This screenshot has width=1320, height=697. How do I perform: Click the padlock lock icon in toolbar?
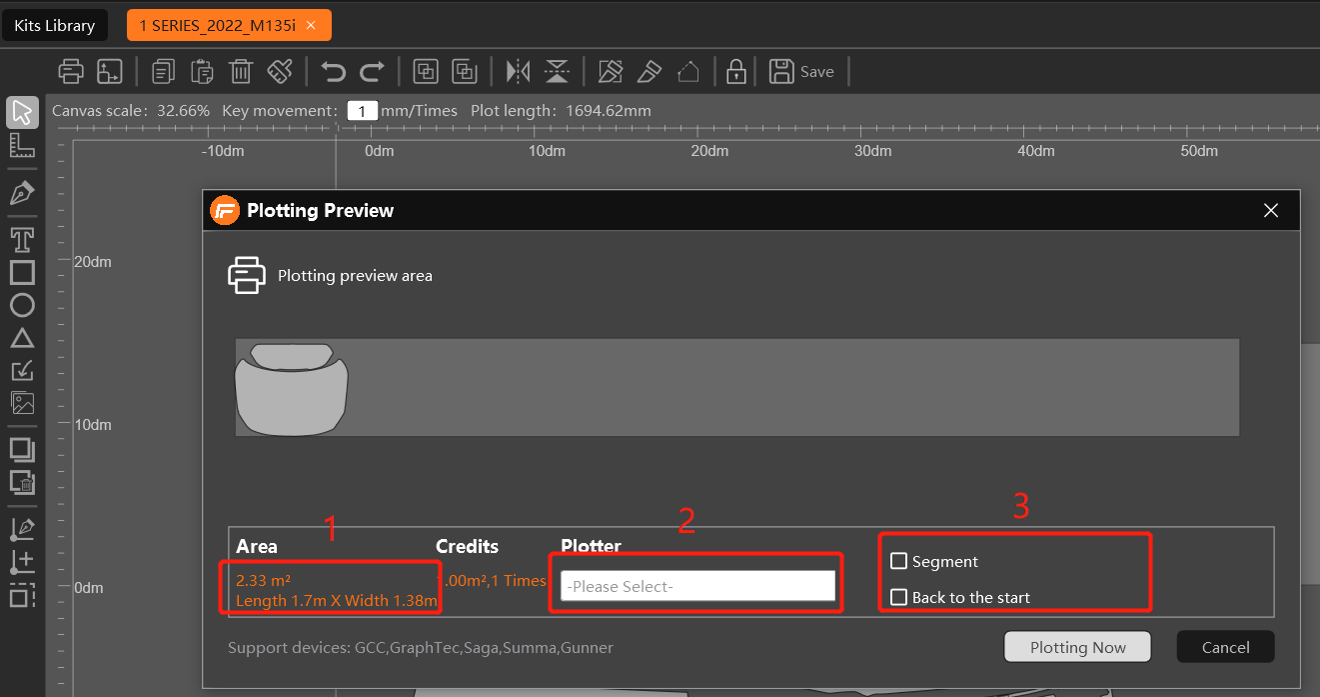736,71
